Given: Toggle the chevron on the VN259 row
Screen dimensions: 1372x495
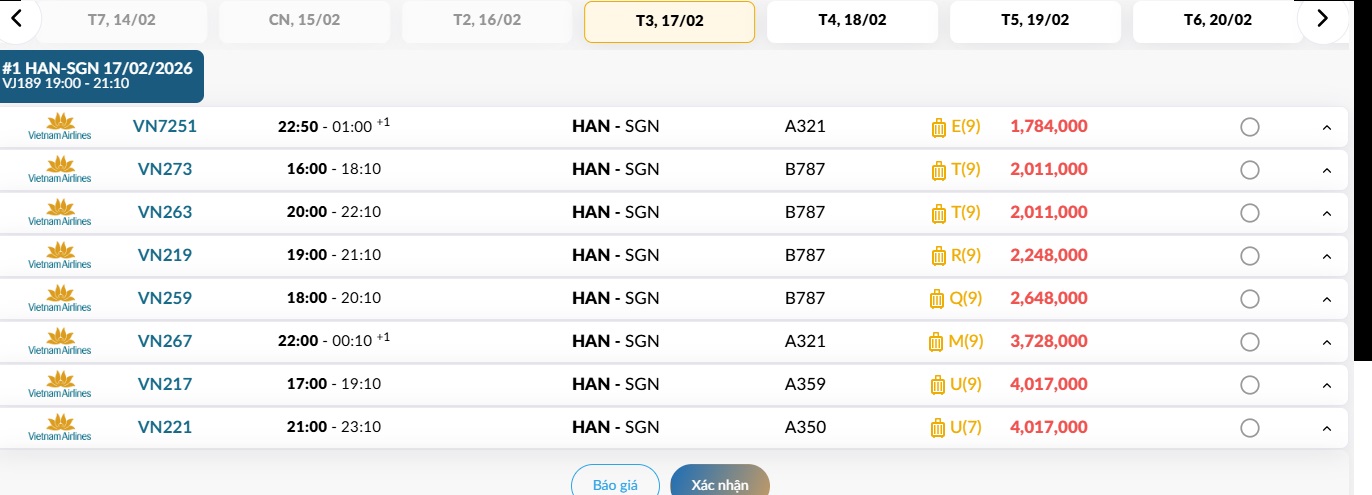Looking at the screenshot, I should click(x=1327, y=300).
